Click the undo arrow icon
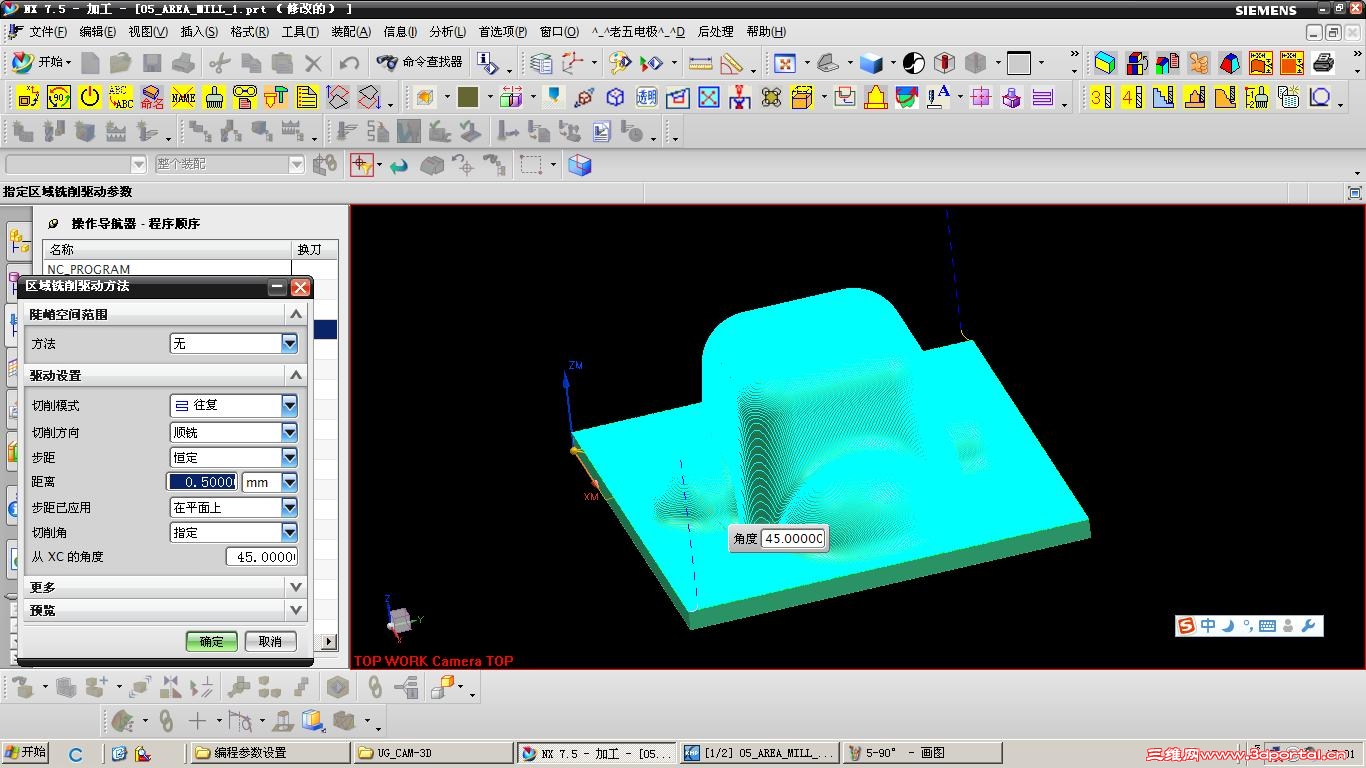Screen dimensions: 1366x768 coord(349,63)
